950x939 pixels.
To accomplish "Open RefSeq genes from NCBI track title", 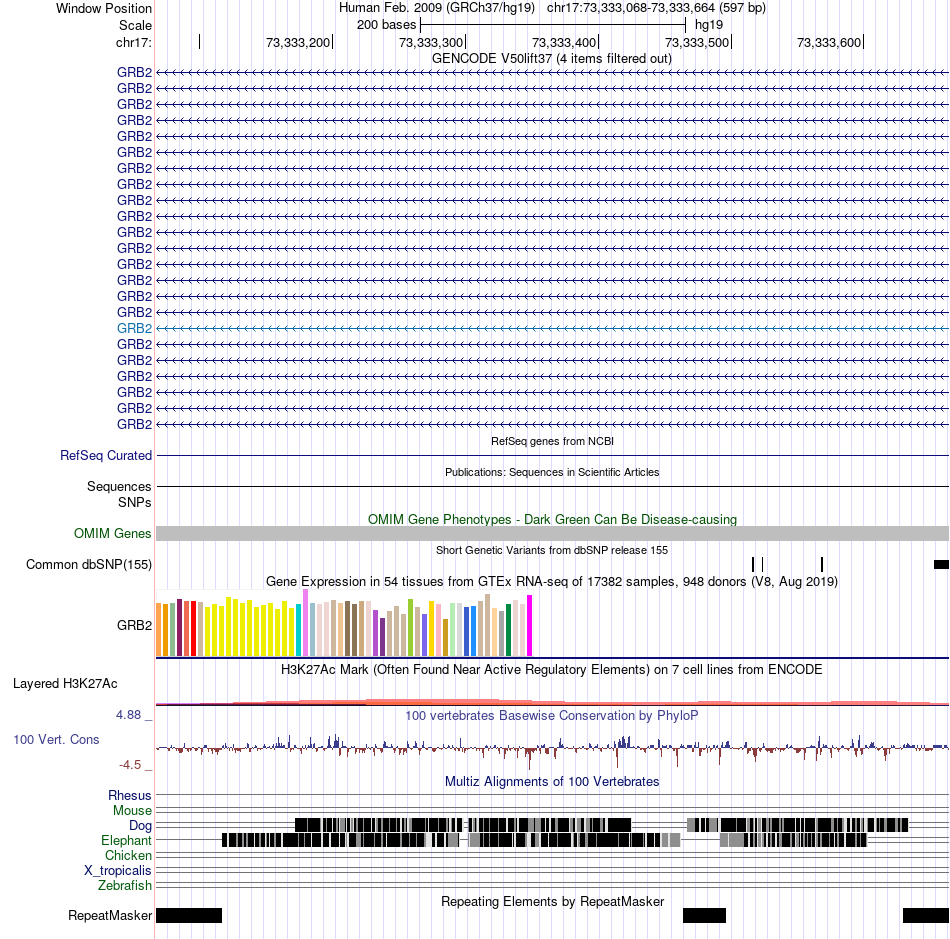I will (x=552, y=441).
